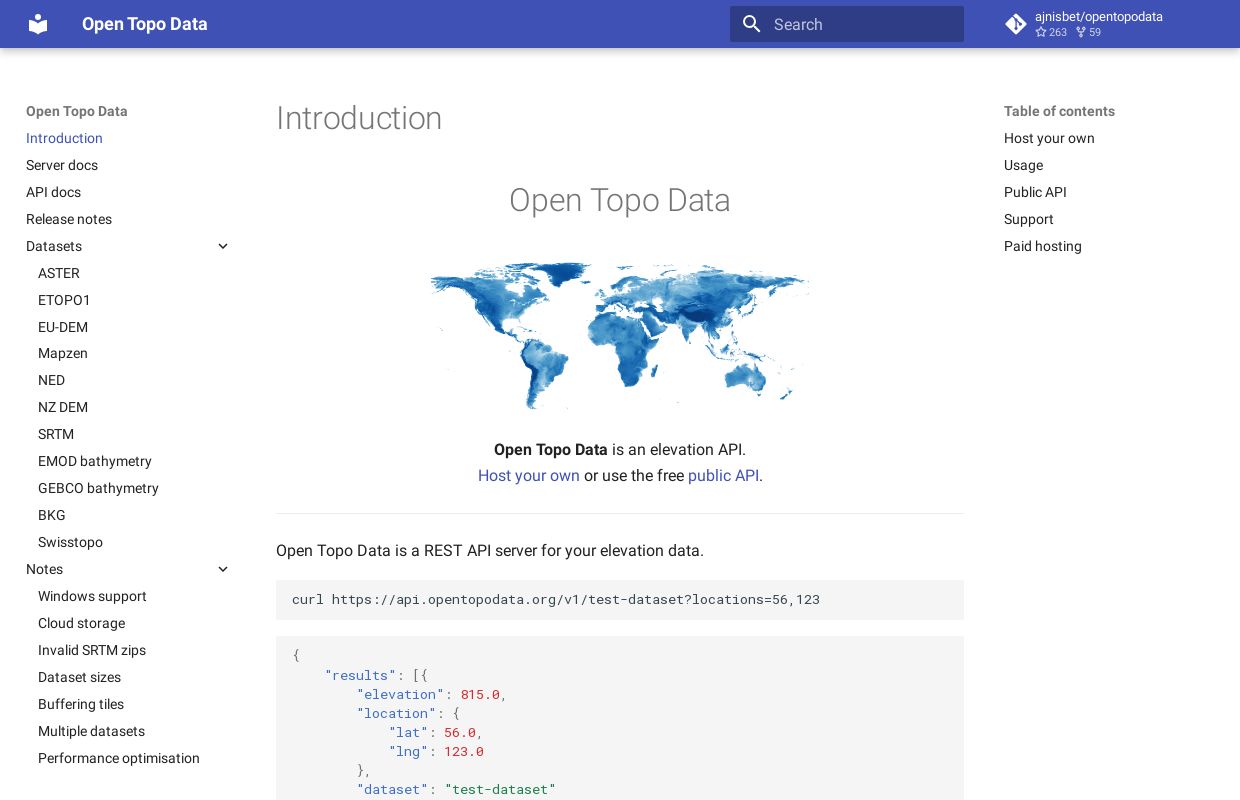1240x800 pixels.
Task: Click the "elevation" key in the JSON code block
Action: pos(400,694)
